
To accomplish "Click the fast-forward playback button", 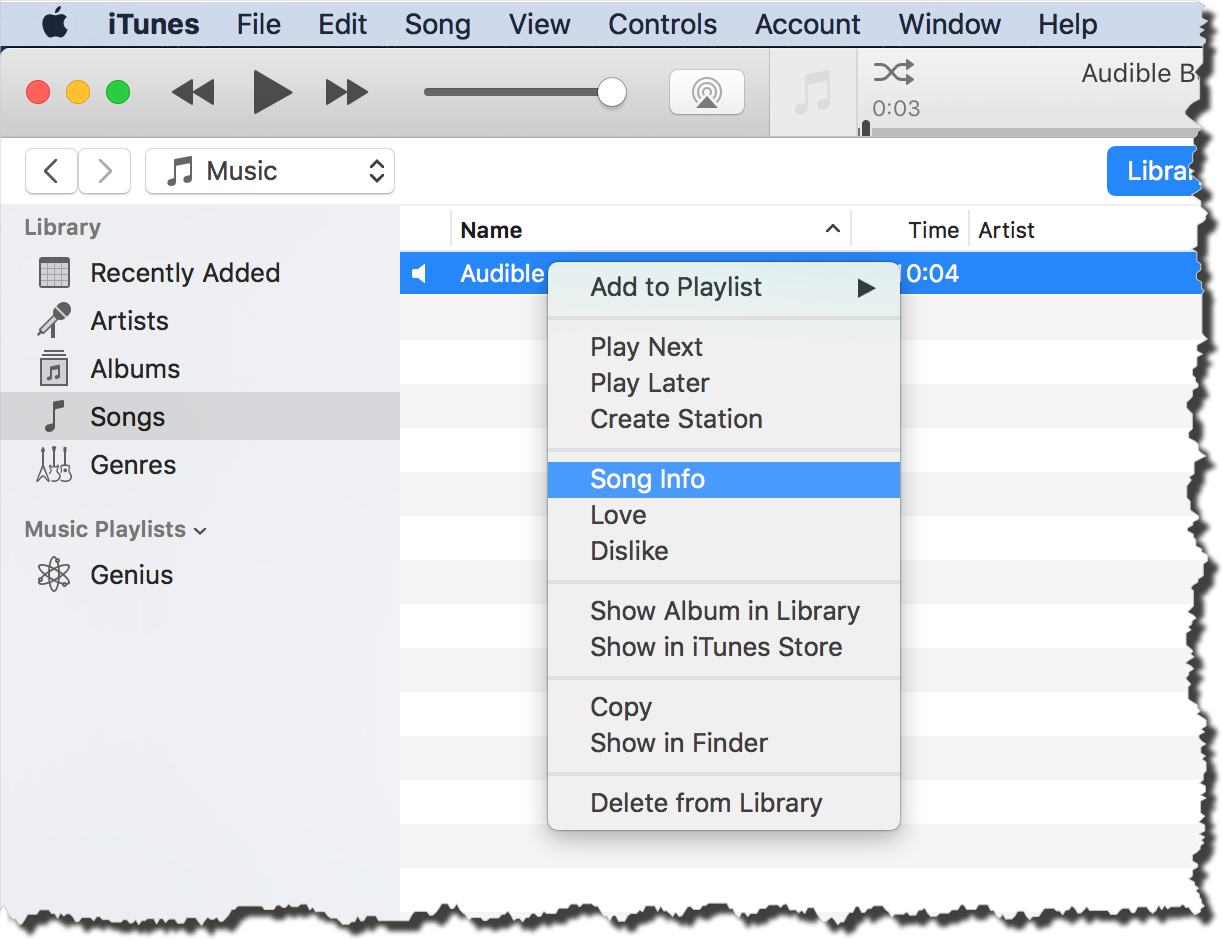I will click(x=347, y=93).
